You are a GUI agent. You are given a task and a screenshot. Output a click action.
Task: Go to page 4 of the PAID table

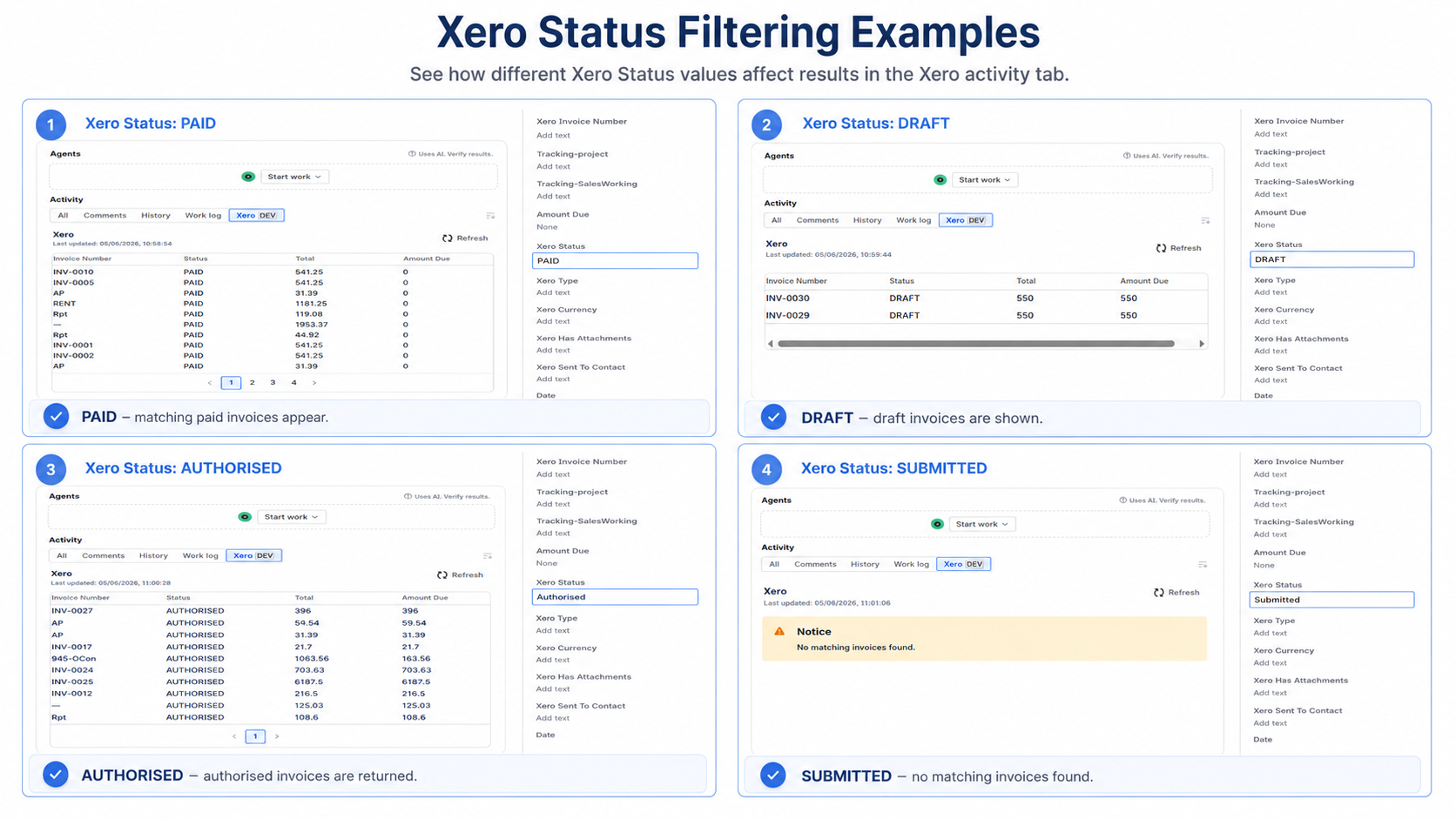(293, 383)
